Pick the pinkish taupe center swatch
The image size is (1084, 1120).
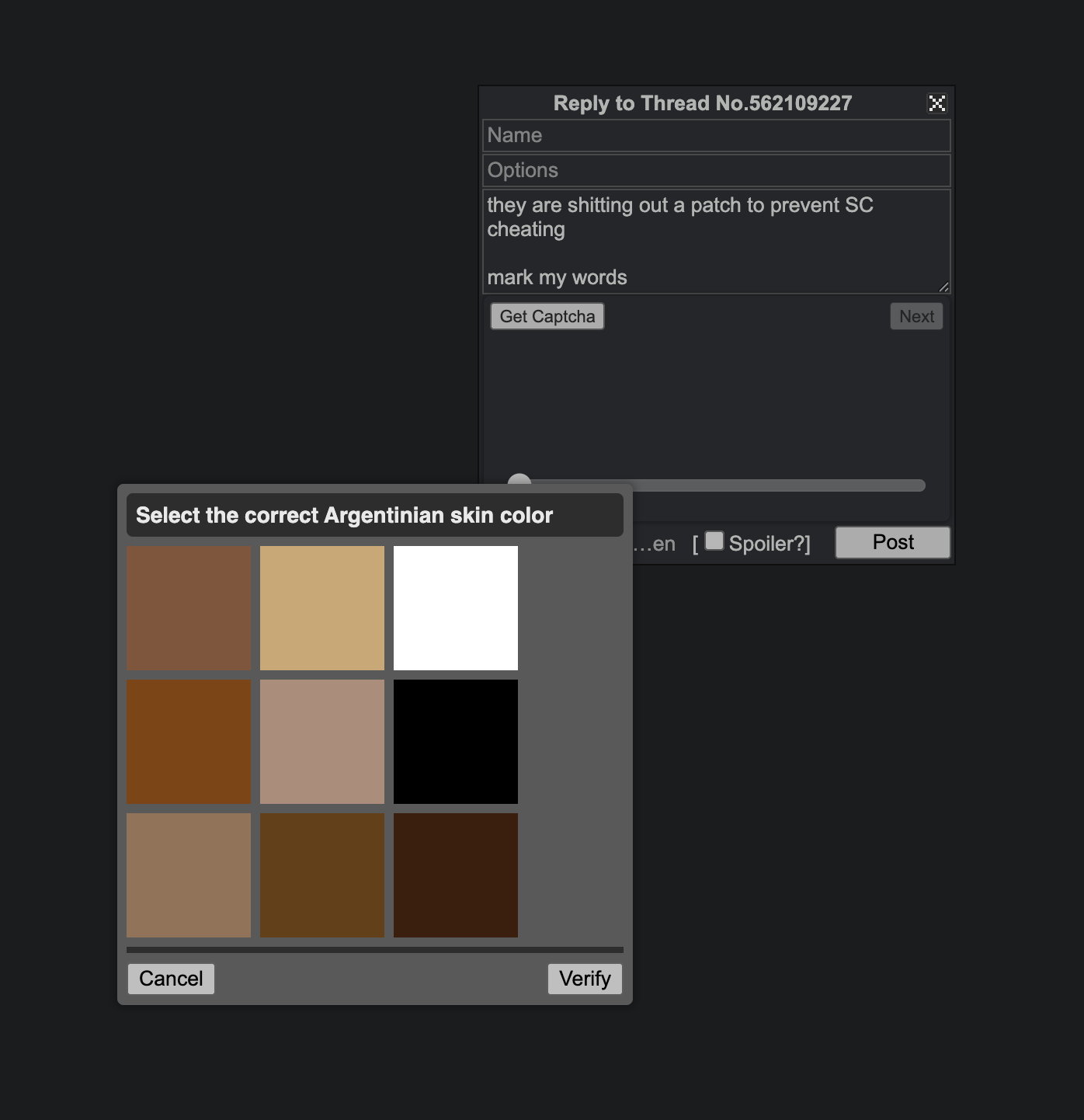(322, 742)
